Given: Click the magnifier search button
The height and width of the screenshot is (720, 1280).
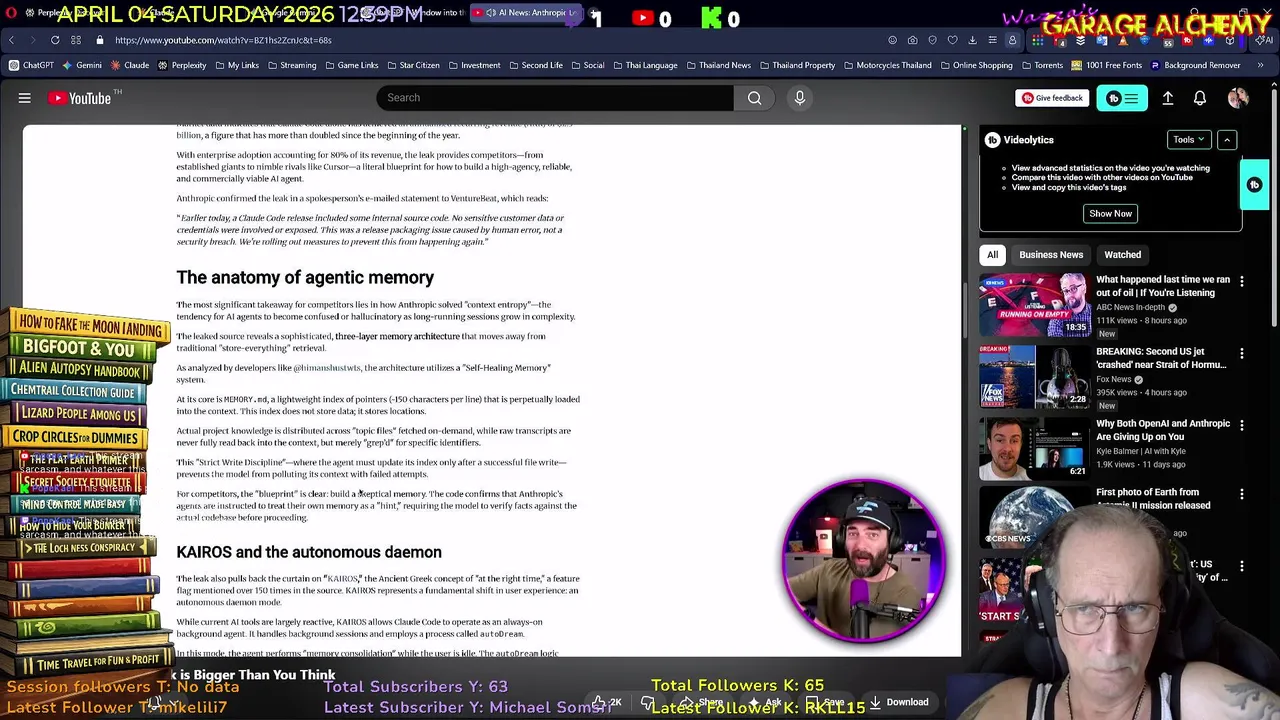Looking at the screenshot, I should (754, 98).
